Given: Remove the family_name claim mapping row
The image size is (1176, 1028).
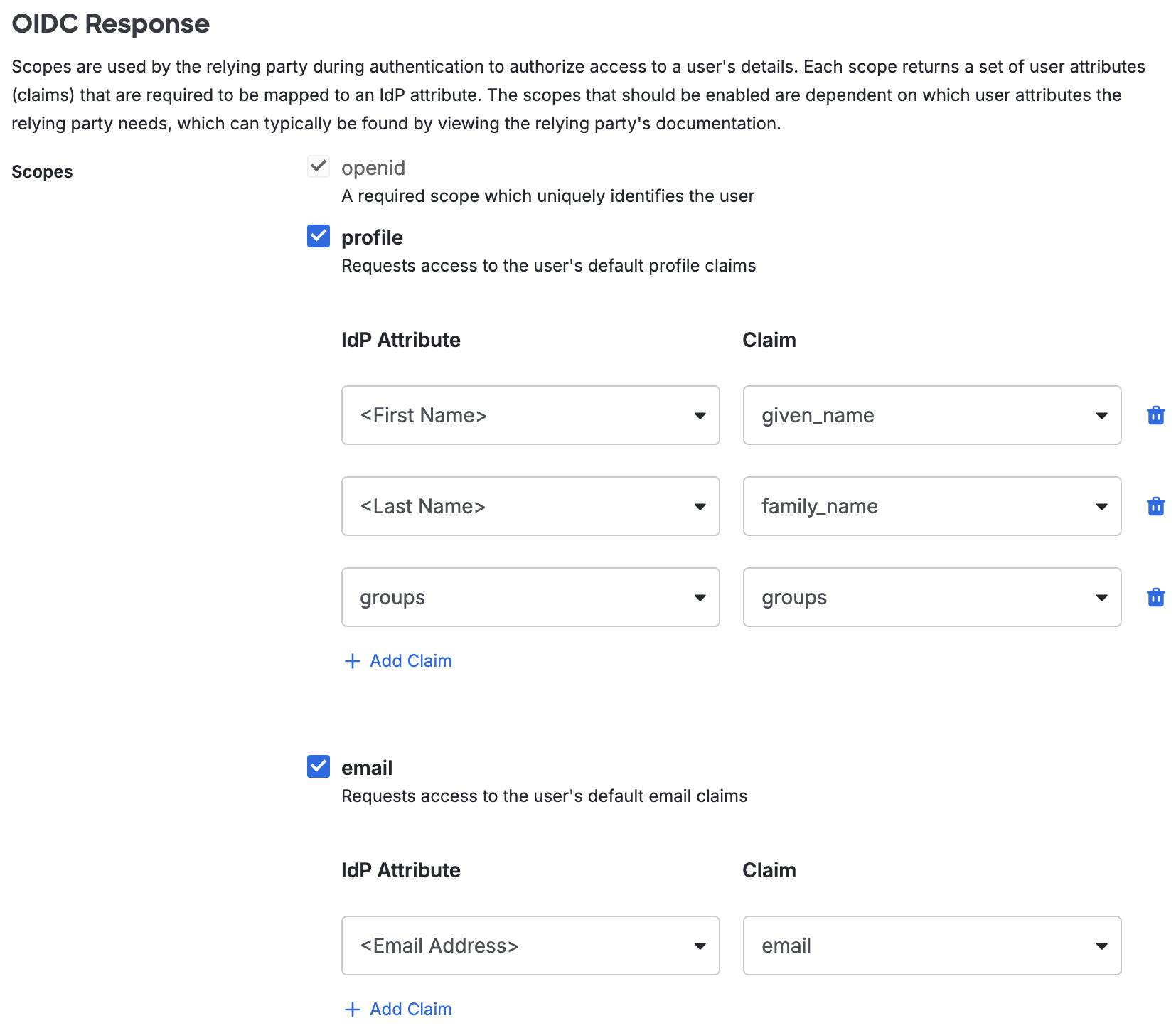Looking at the screenshot, I should point(1156,506).
